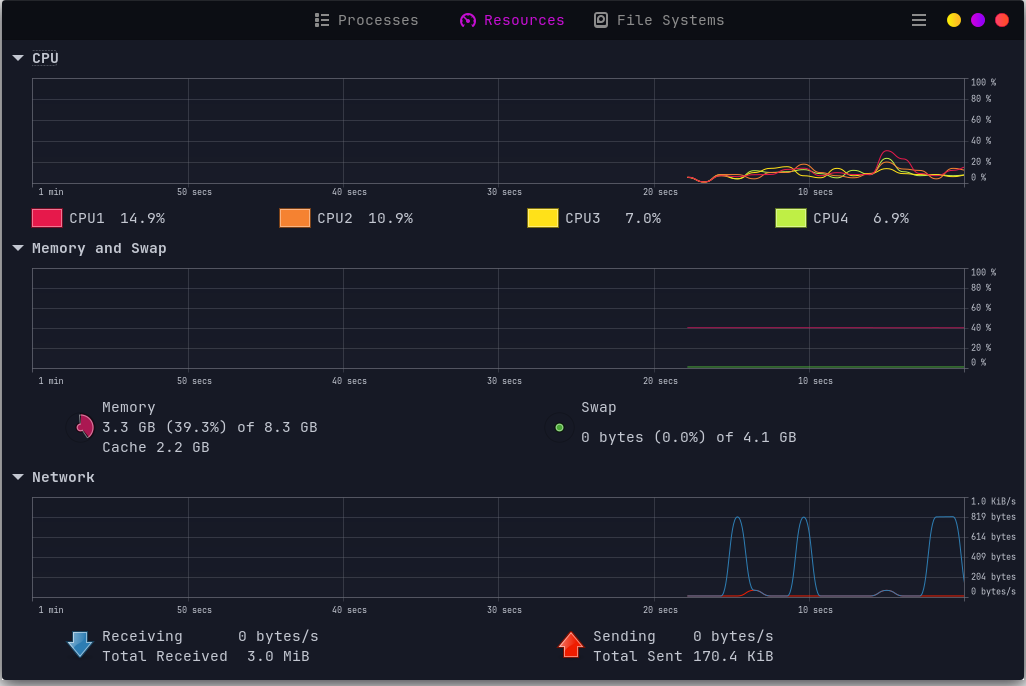This screenshot has height=686, width=1026.
Task: Select the Processes list icon in the header
Action: click(x=322, y=19)
